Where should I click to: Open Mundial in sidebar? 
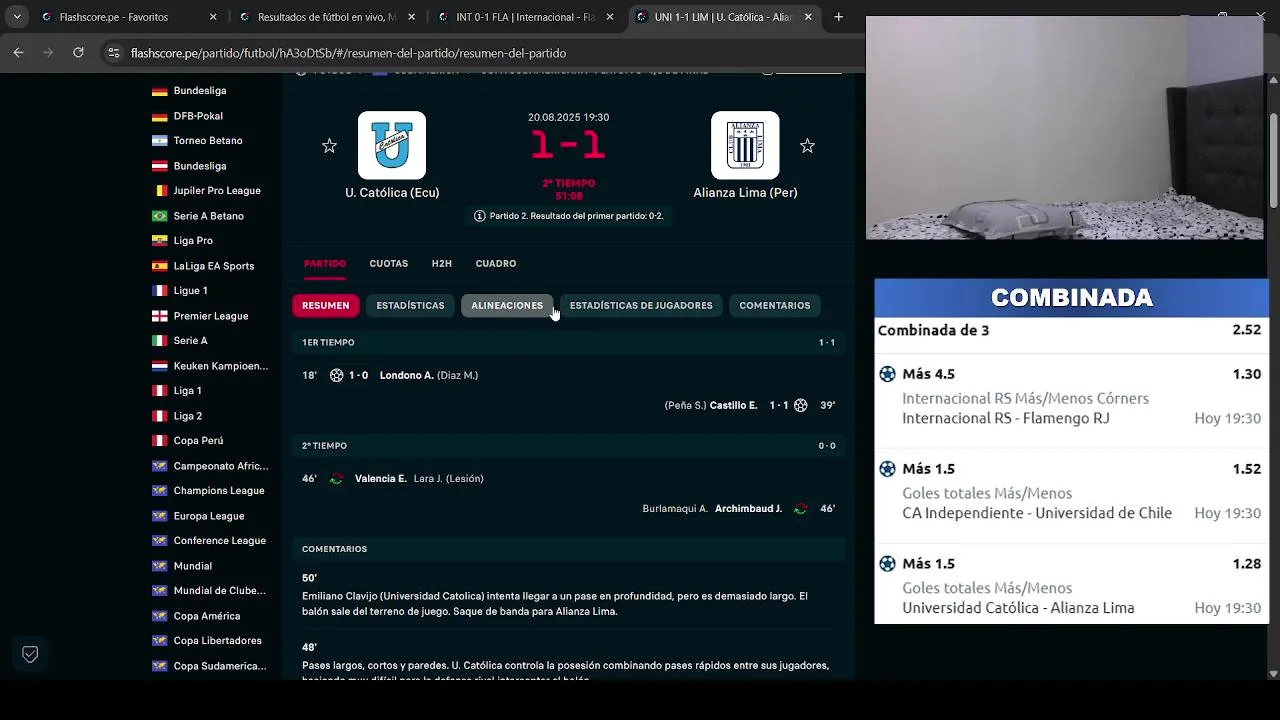point(193,566)
